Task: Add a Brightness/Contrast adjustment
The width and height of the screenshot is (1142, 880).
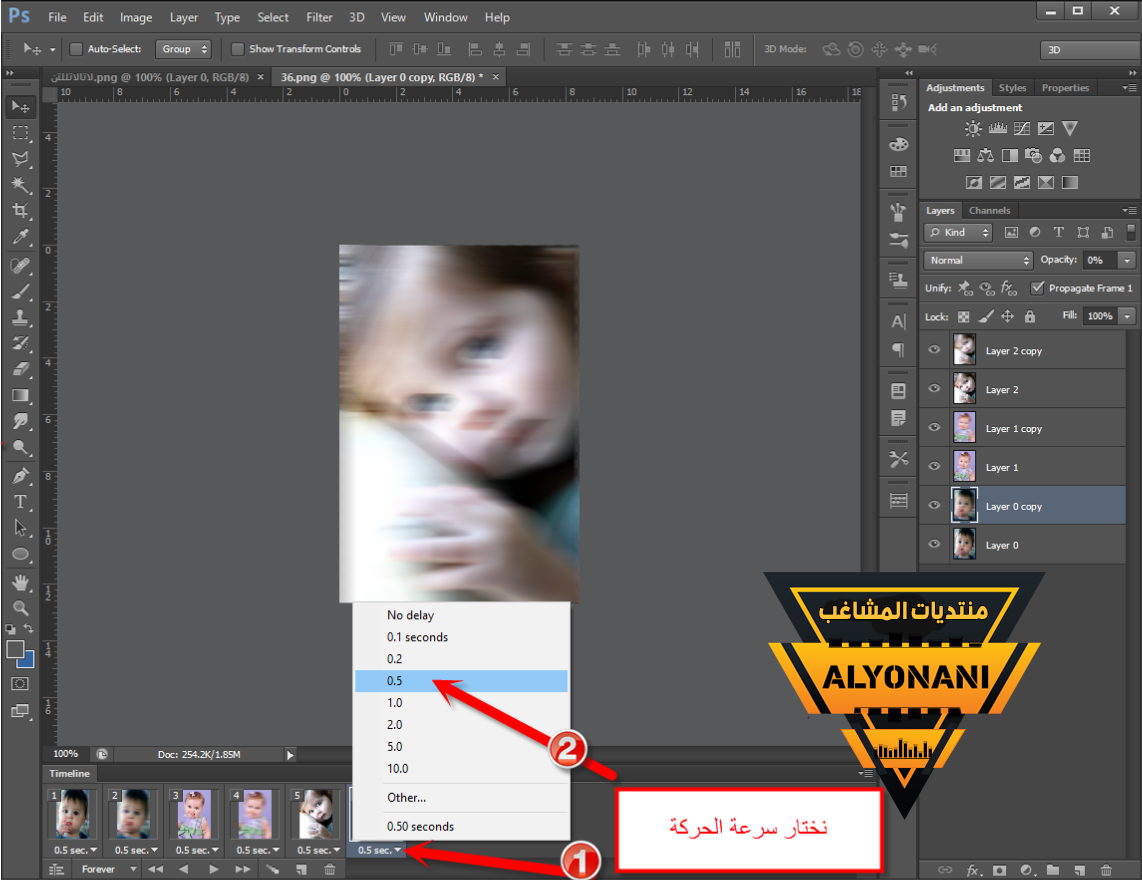Action: 973,129
